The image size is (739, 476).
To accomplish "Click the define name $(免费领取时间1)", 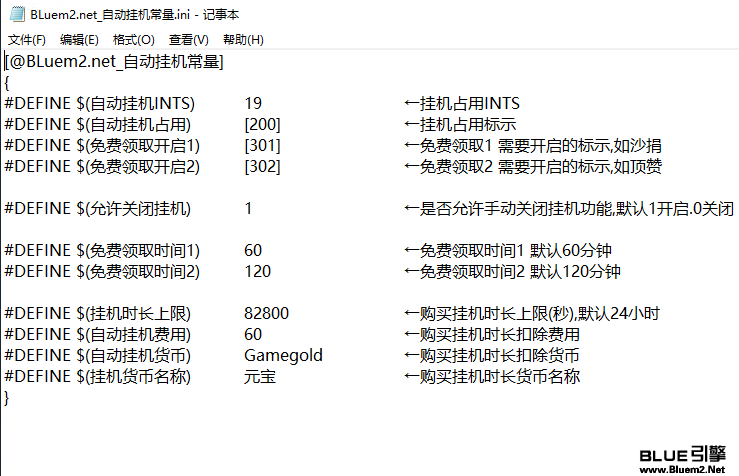I will (x=138, y=250).
